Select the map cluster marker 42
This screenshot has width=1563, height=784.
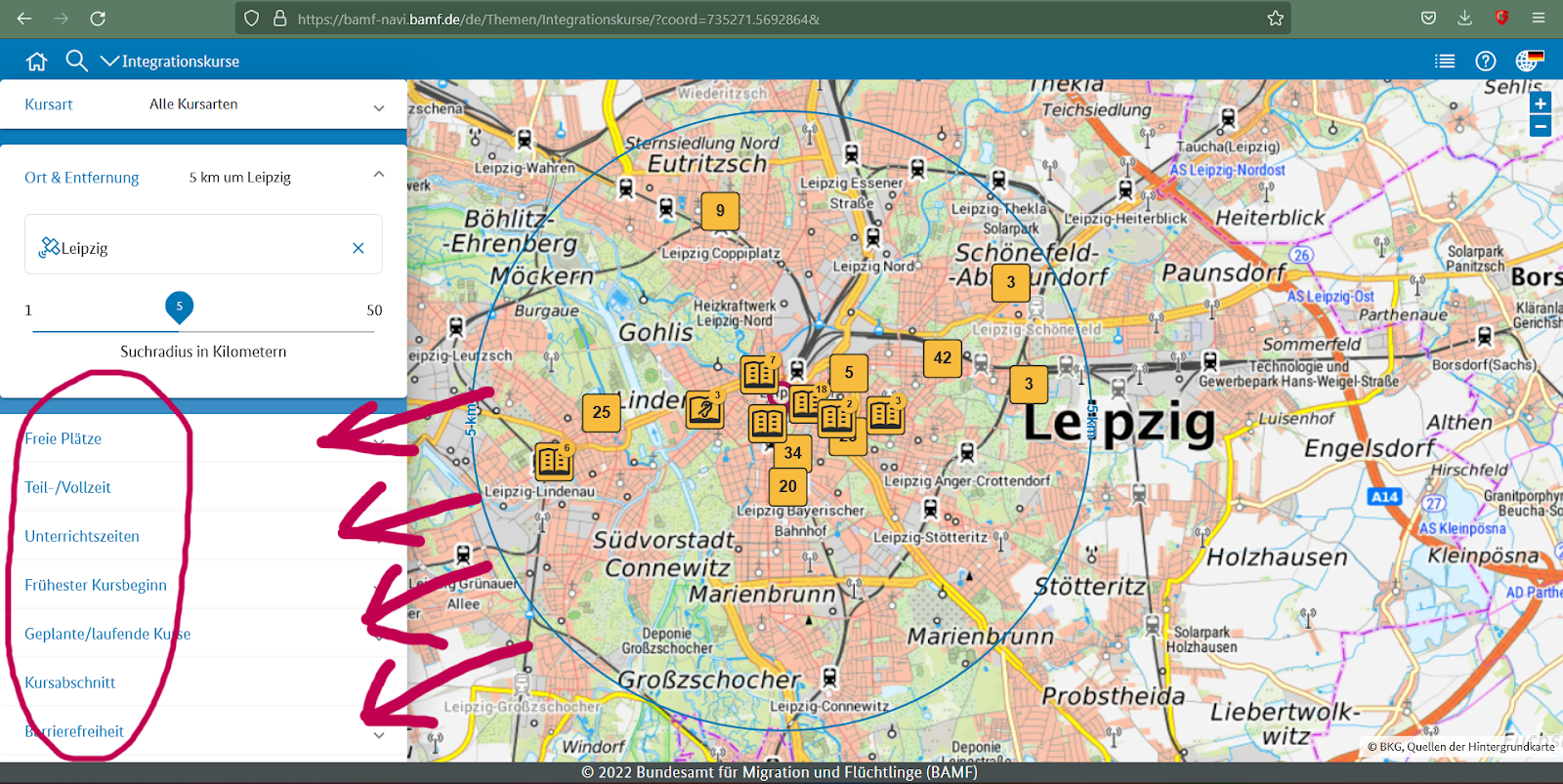pos(943,358)
